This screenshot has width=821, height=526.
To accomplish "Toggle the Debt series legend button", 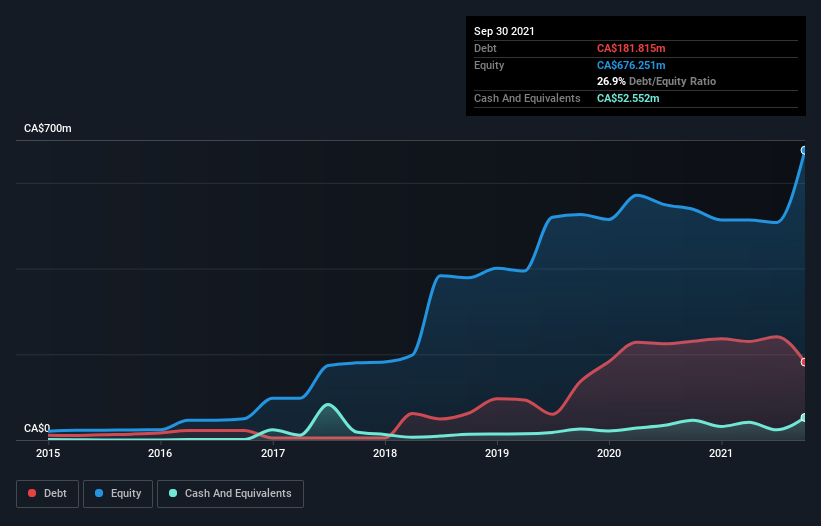I will pos(47,494).
